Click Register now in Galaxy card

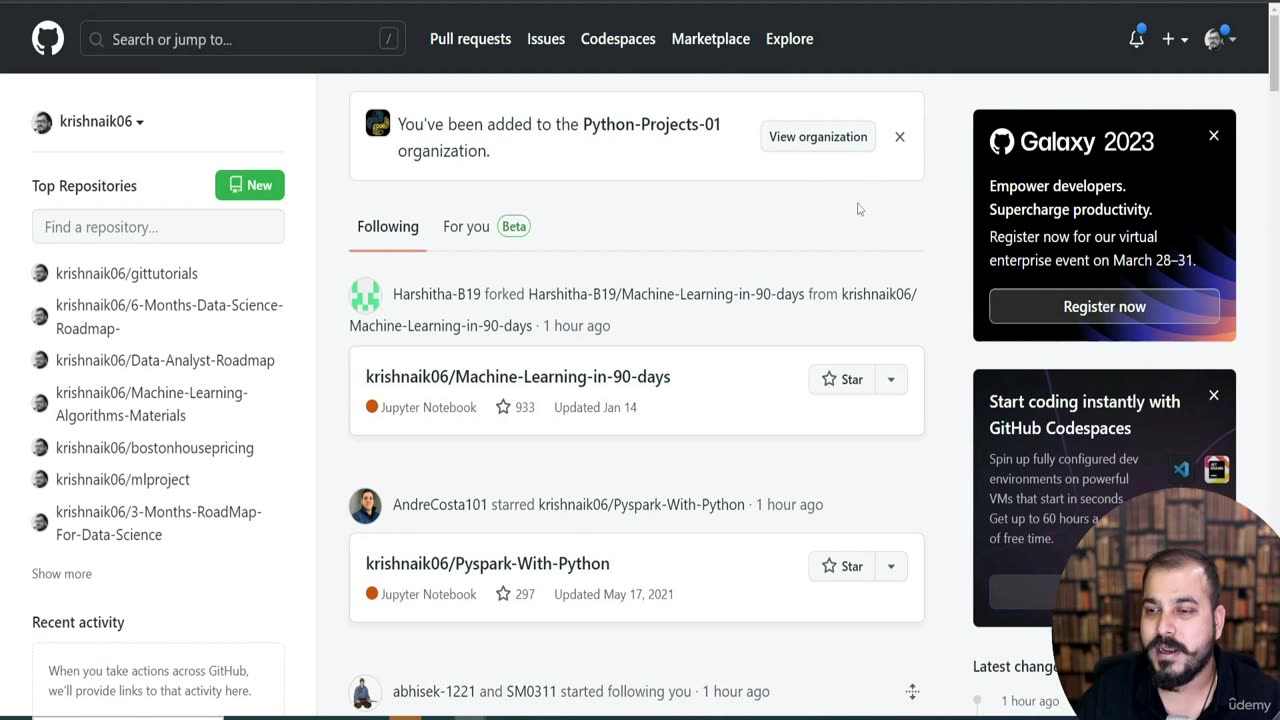(x=1104, y=307)
